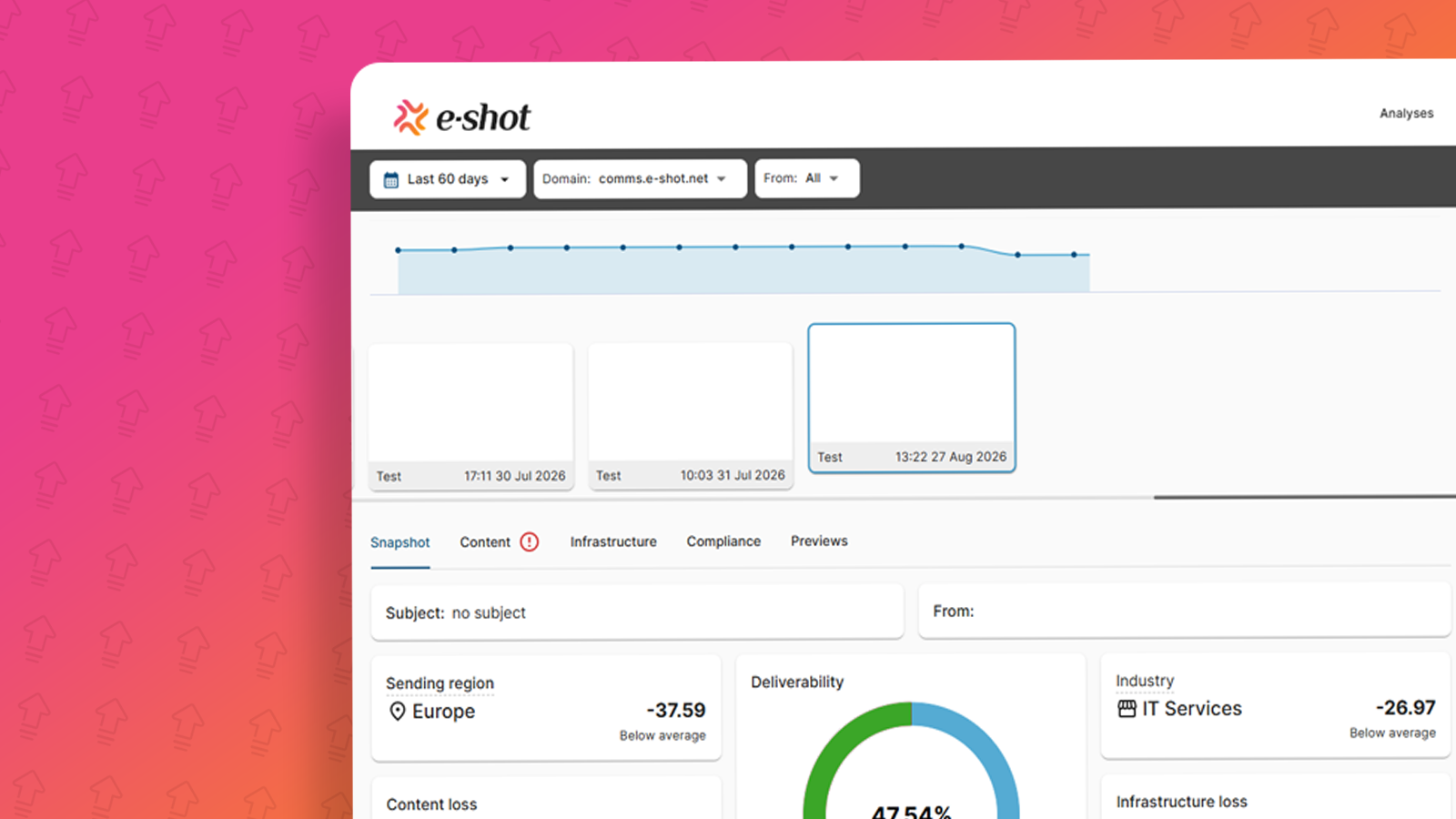Select the test from 13:22 27 Aug 2026

(x=912, y=398)
